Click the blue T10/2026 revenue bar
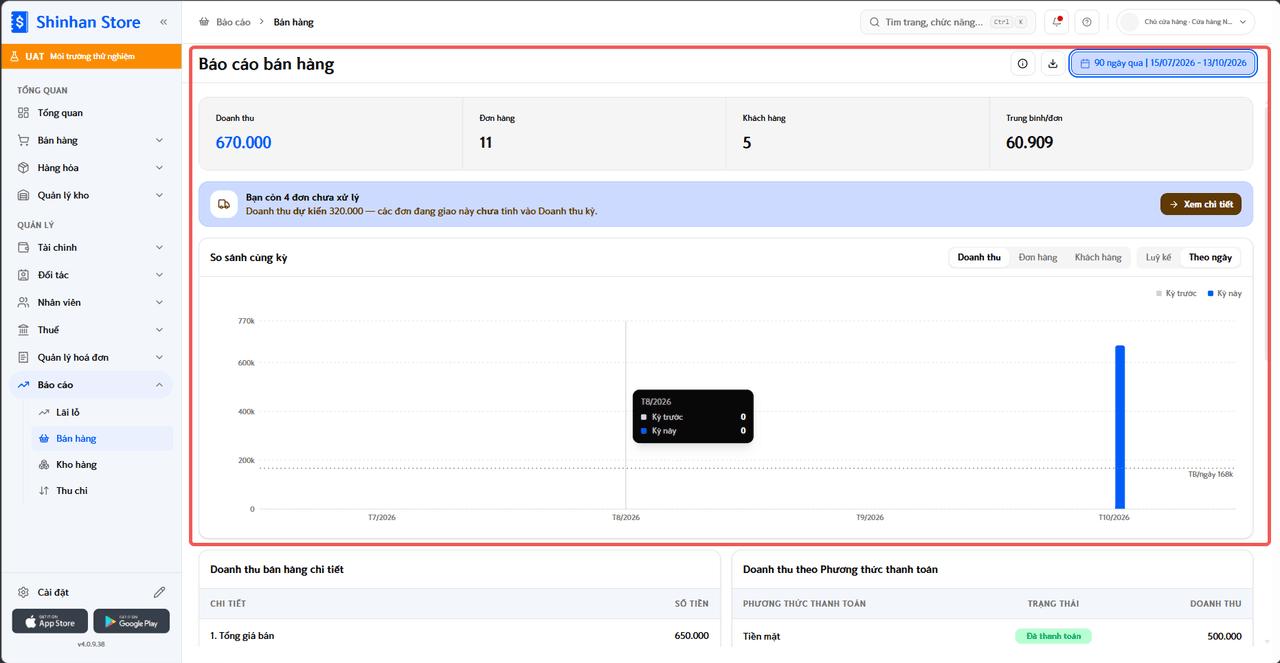Viewport: 1280px width, 663px height. pyautogui.click(x=1120, y=427)
